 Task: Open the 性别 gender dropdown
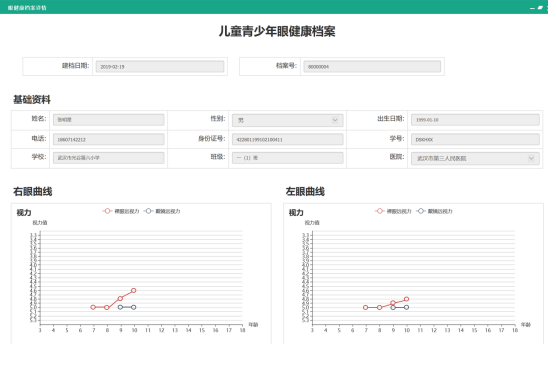[287, 120]
